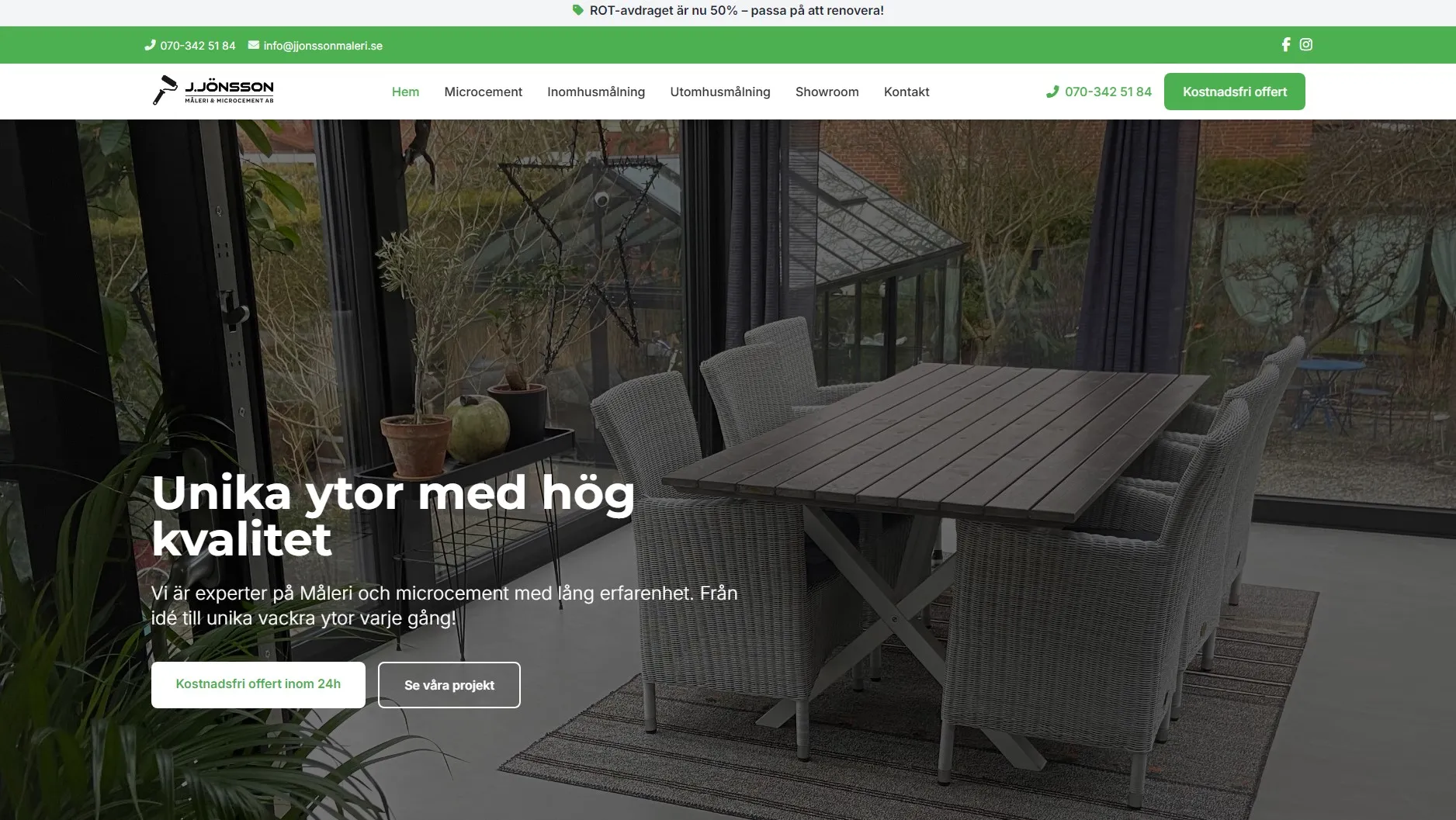Select Utomhusmålning menu item
The image size is (1456, 820).
(720, 92)
